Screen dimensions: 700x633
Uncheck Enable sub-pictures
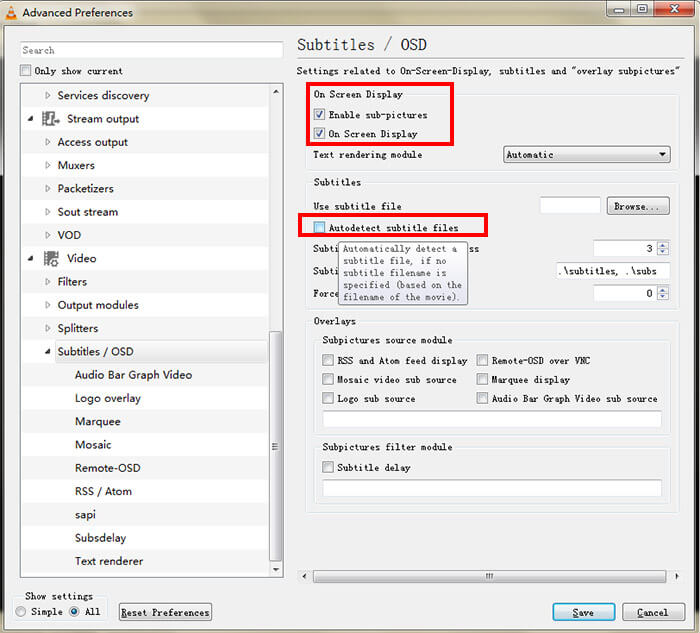(319, 114)
